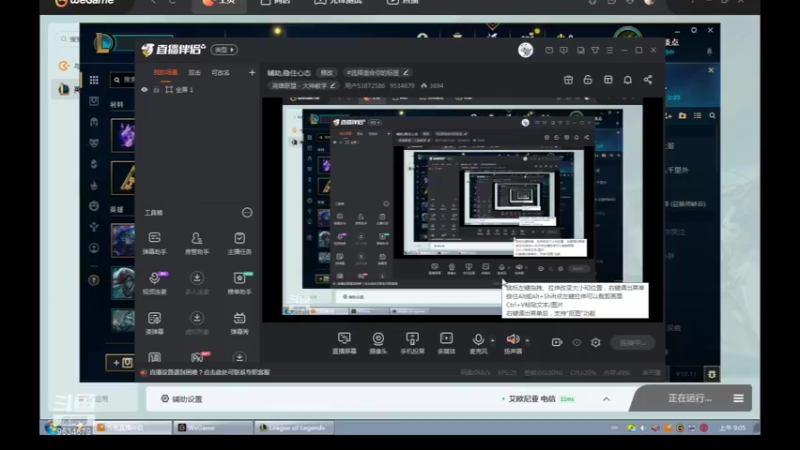Click the purple crystal material thumbnail

click(123, 135)
